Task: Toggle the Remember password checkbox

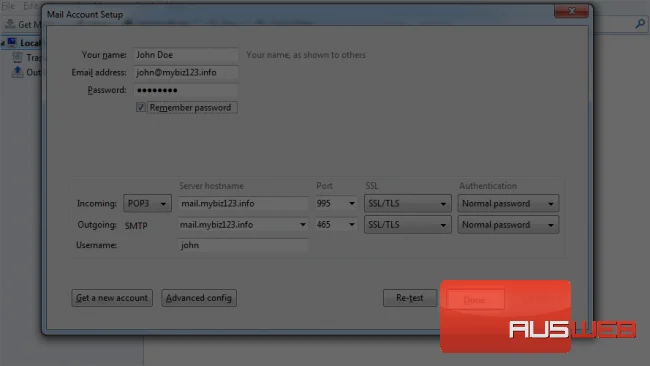Action: click(141, 107)
